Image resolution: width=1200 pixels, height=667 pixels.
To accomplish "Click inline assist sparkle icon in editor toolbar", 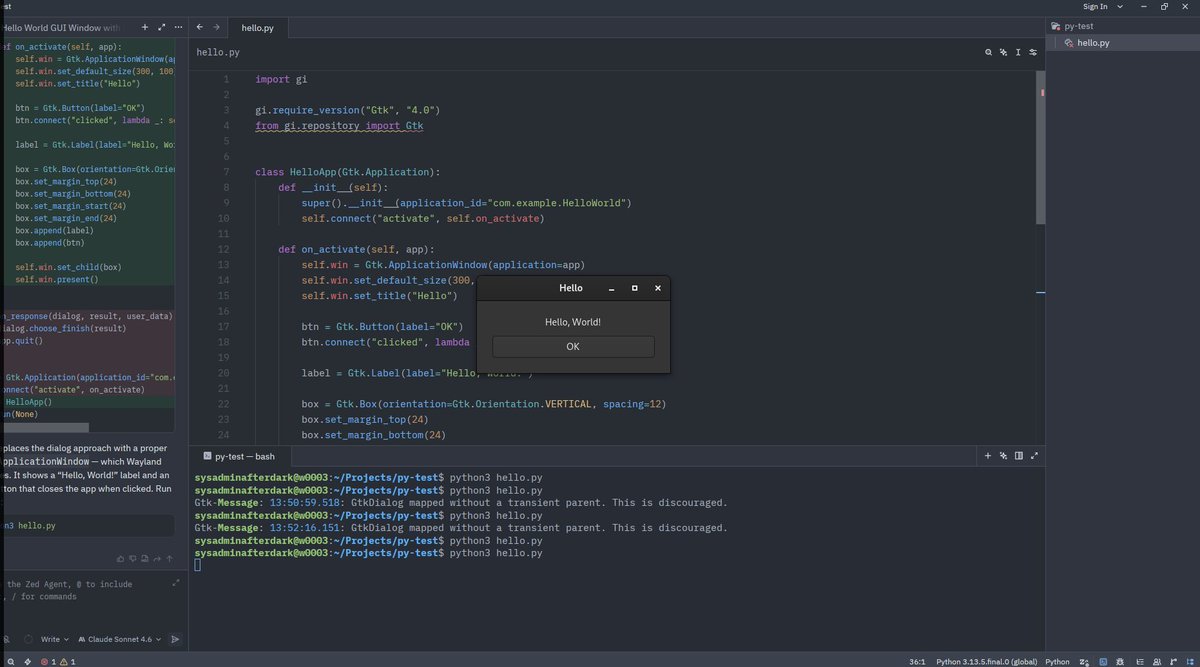I will [1003, 52].
